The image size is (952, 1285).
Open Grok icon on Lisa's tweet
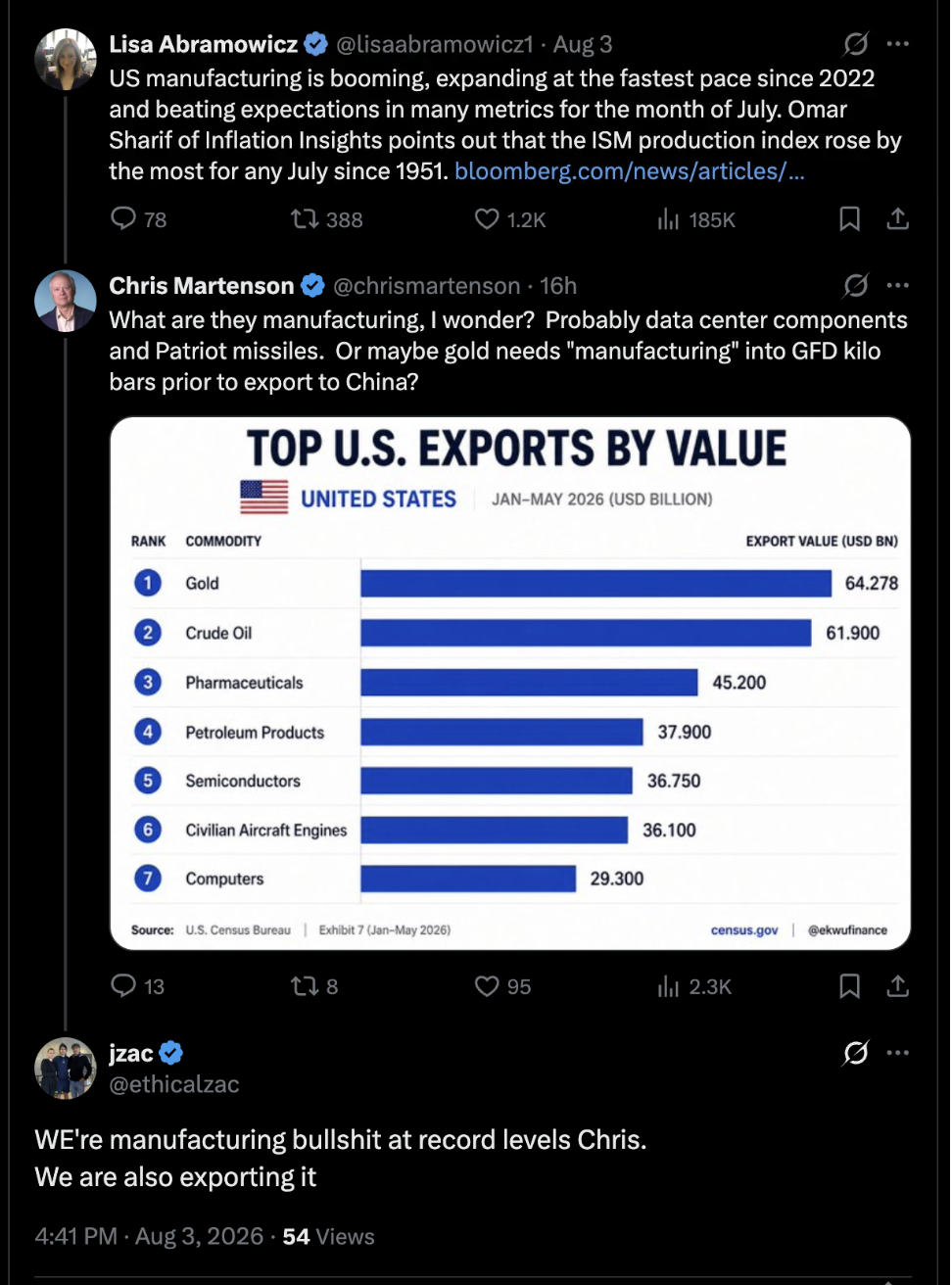[x=855, y=44]
